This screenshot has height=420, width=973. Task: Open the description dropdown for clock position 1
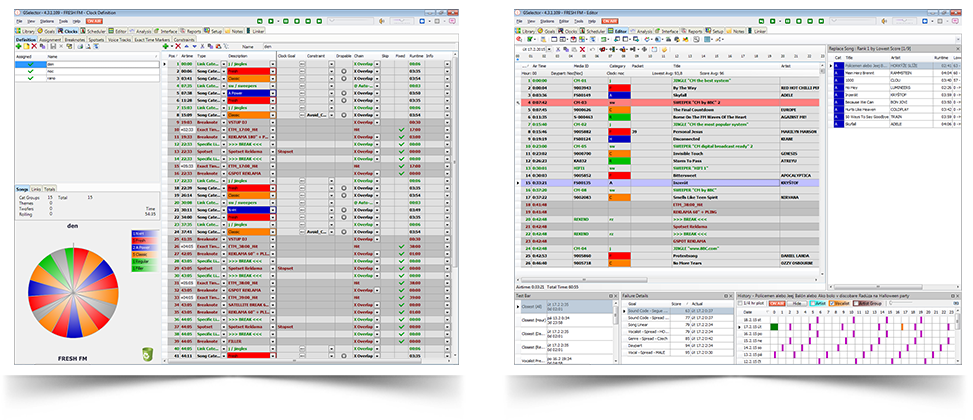click(x=273, y=64)
